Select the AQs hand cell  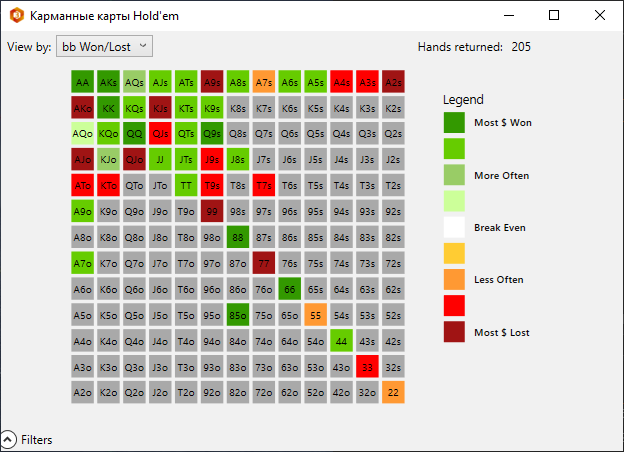click(x=134, y=82)
